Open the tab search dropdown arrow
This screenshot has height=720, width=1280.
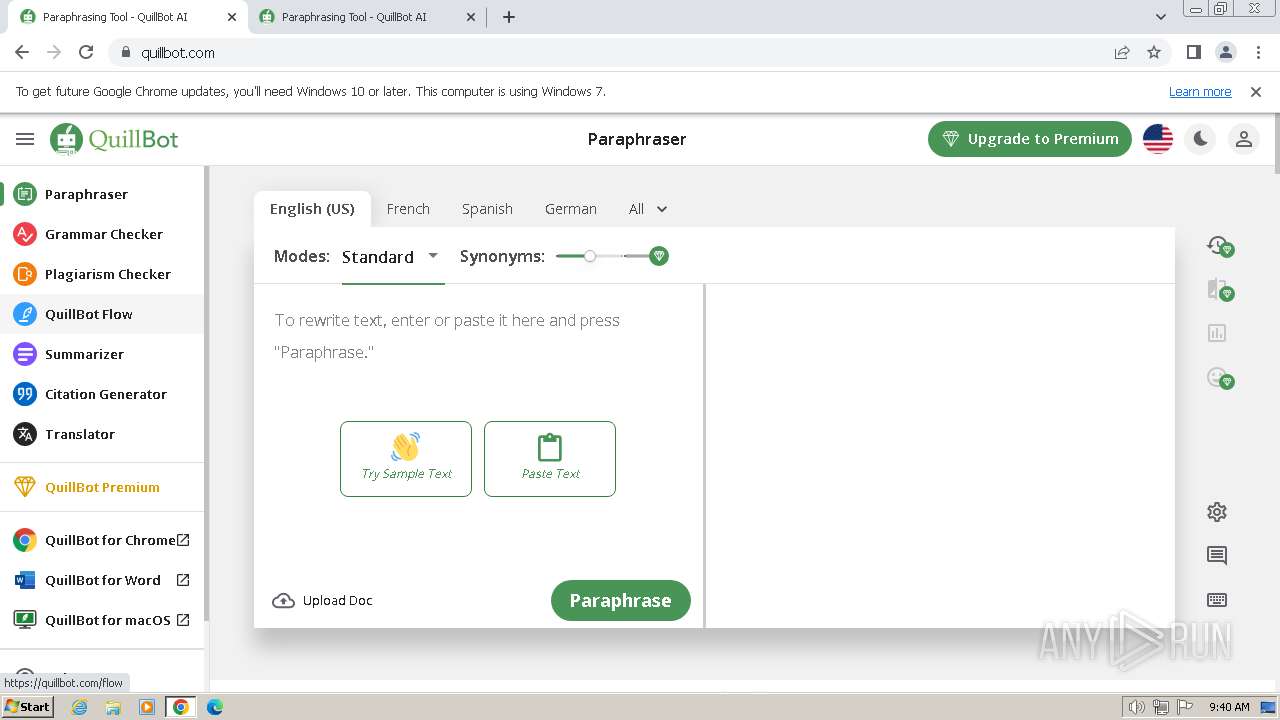pos(1161,17)
